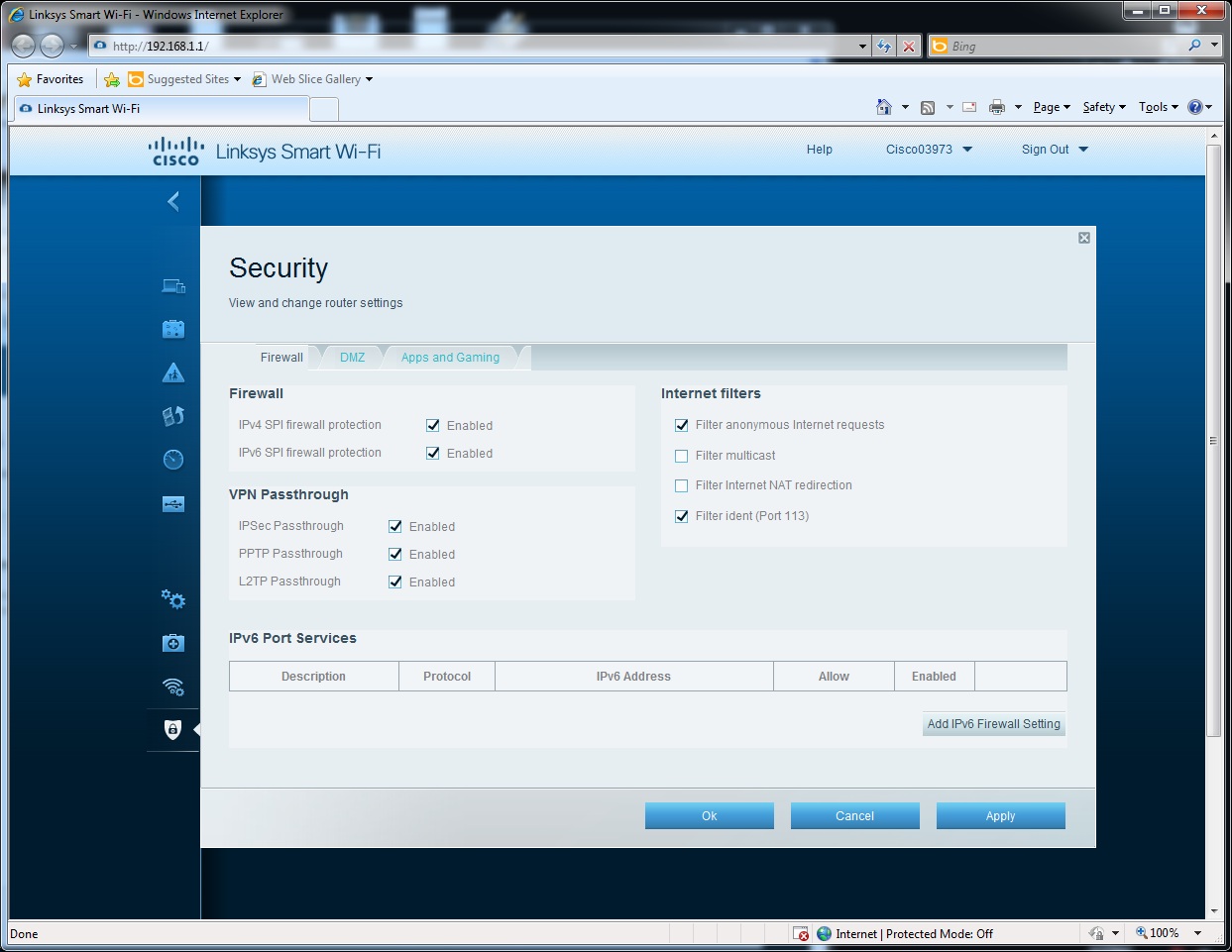Click the Read Mail envelope icon
The width and height of the screenshot is (1232, 952).
click(969, 107)
